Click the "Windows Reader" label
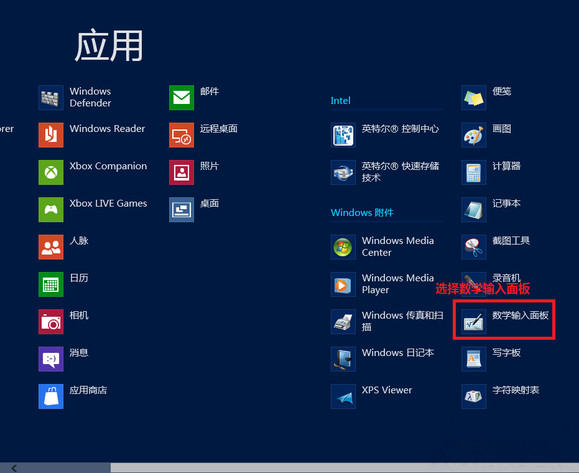 [x=107, y=128]
